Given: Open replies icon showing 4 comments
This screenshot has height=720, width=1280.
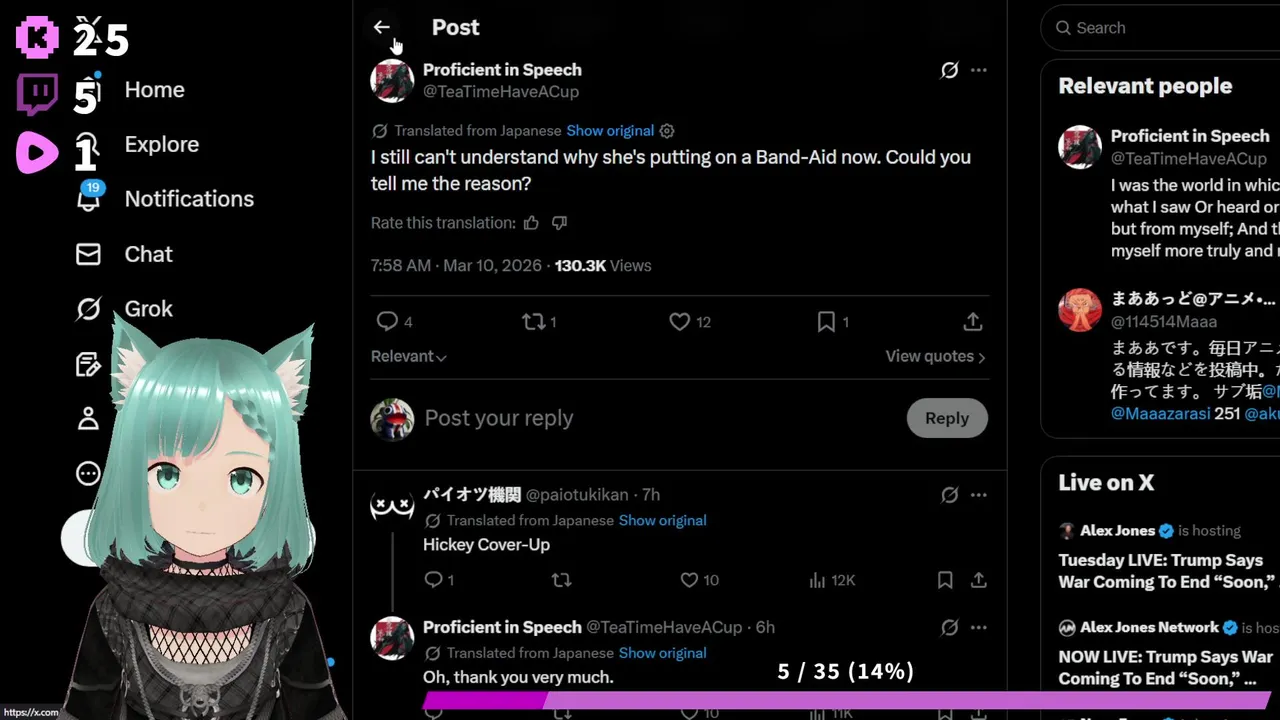Looking at the screenshot, I should tap(394, 322).
